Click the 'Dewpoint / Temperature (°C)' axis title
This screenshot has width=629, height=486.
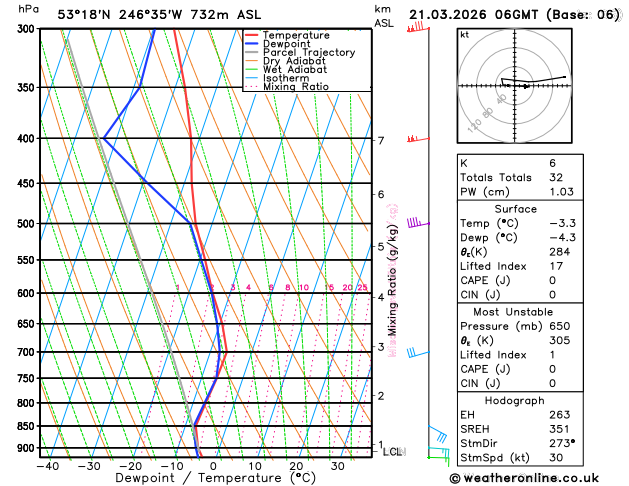(215, 478)
